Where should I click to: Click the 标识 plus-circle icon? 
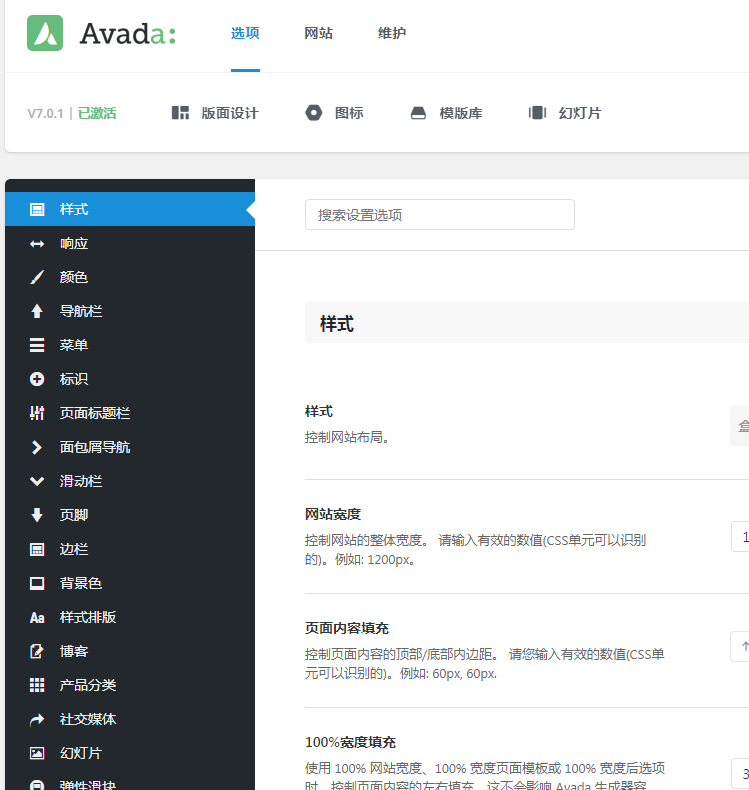tap(37, 379)
